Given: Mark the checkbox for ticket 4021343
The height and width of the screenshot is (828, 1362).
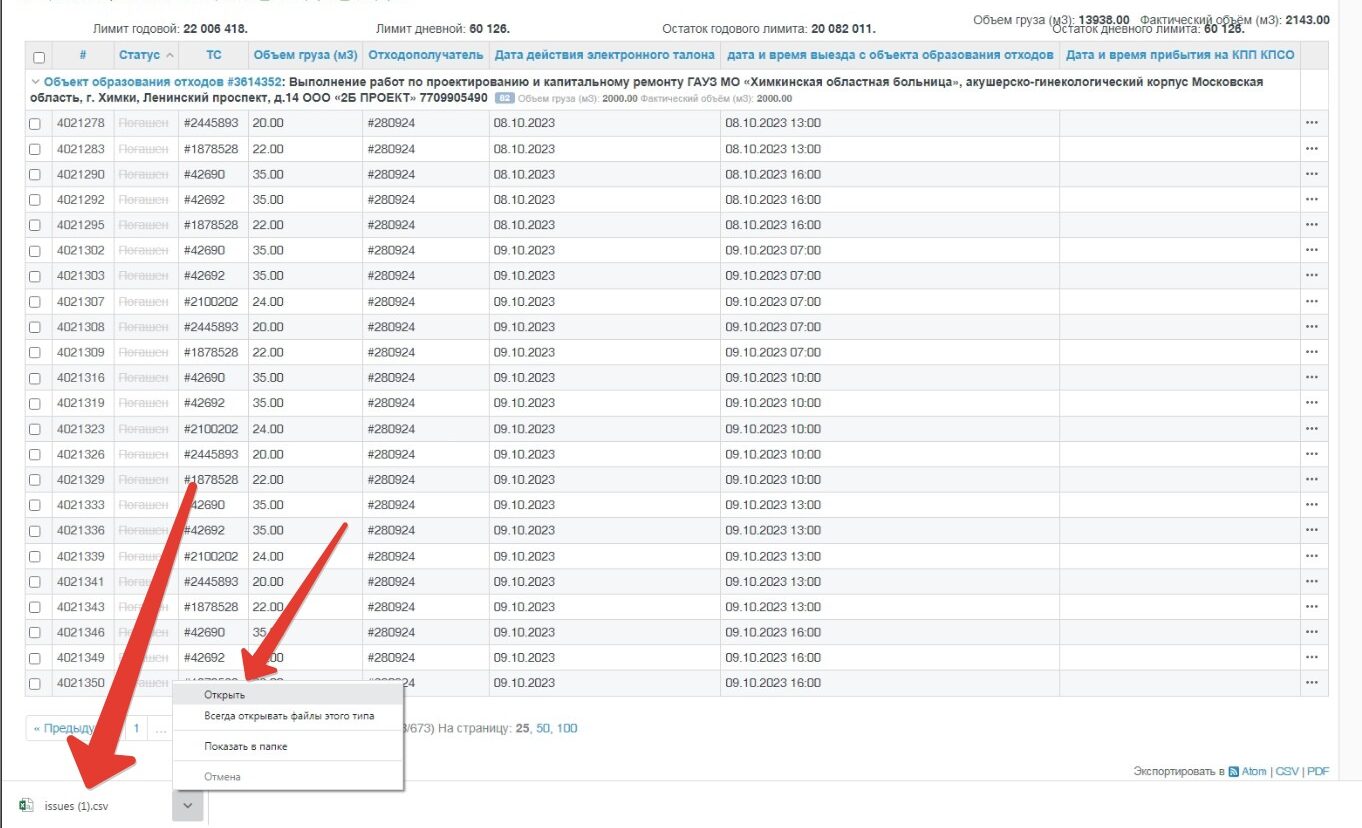Looking at the screenshot, I should coord(35,608).
